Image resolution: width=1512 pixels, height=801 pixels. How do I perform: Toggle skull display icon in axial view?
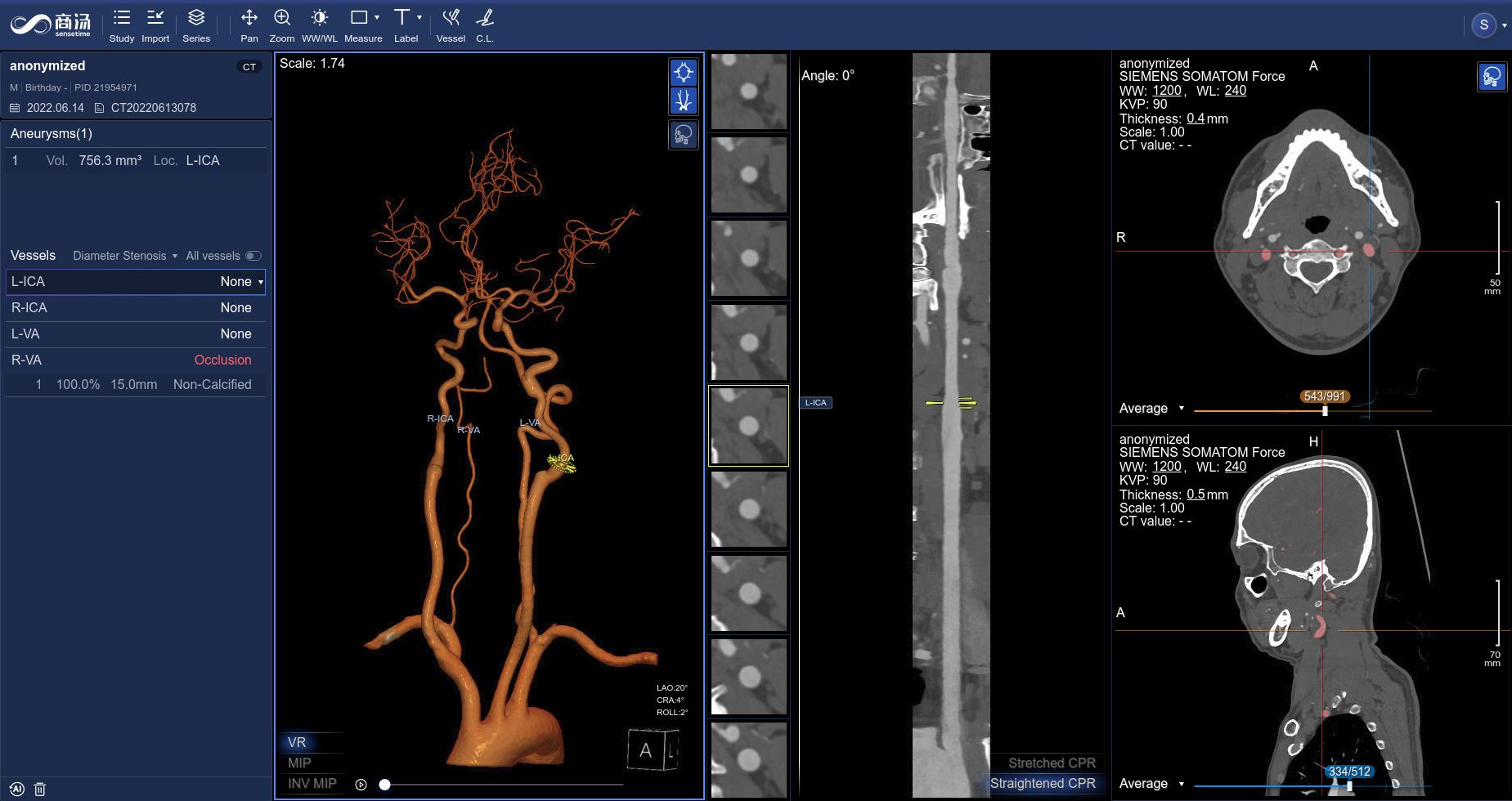coord(1492,77)
